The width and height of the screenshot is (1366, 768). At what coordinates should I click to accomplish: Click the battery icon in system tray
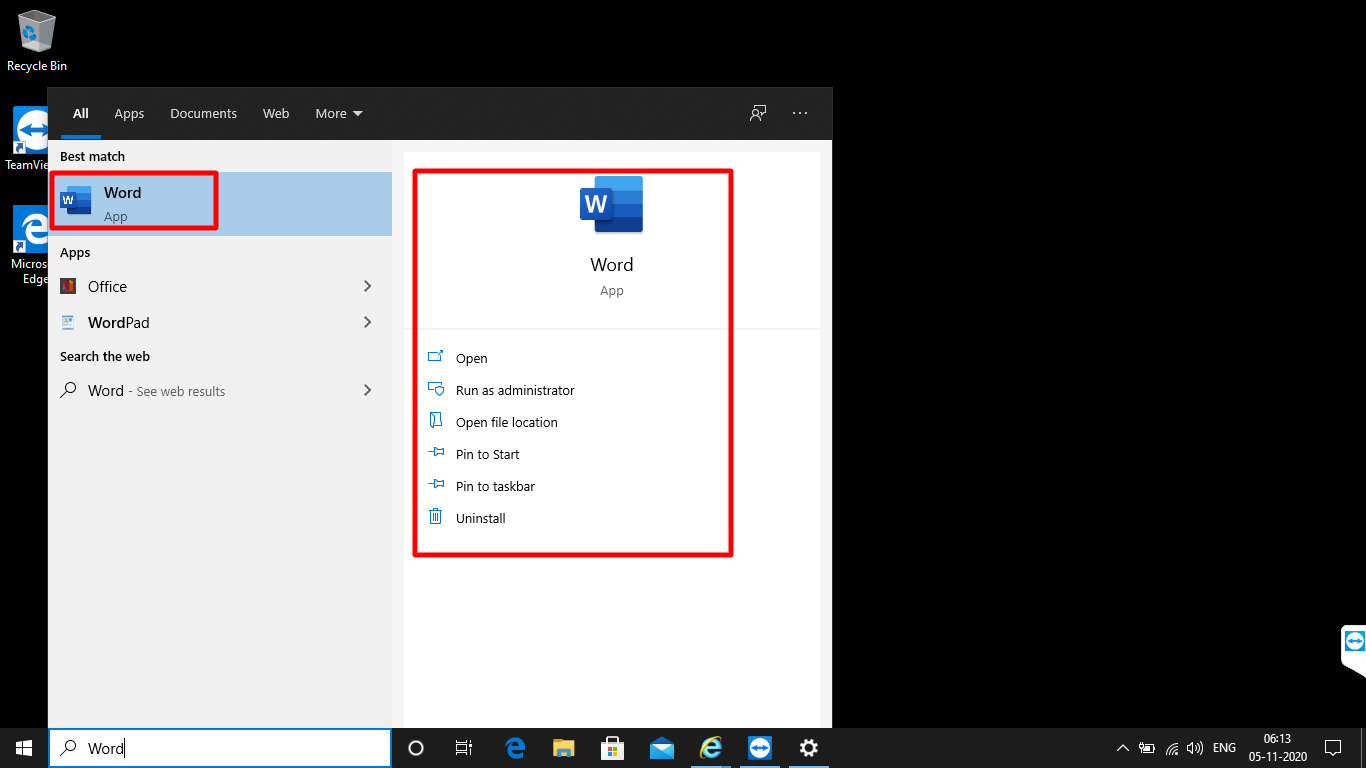[x=1147, y=748]
